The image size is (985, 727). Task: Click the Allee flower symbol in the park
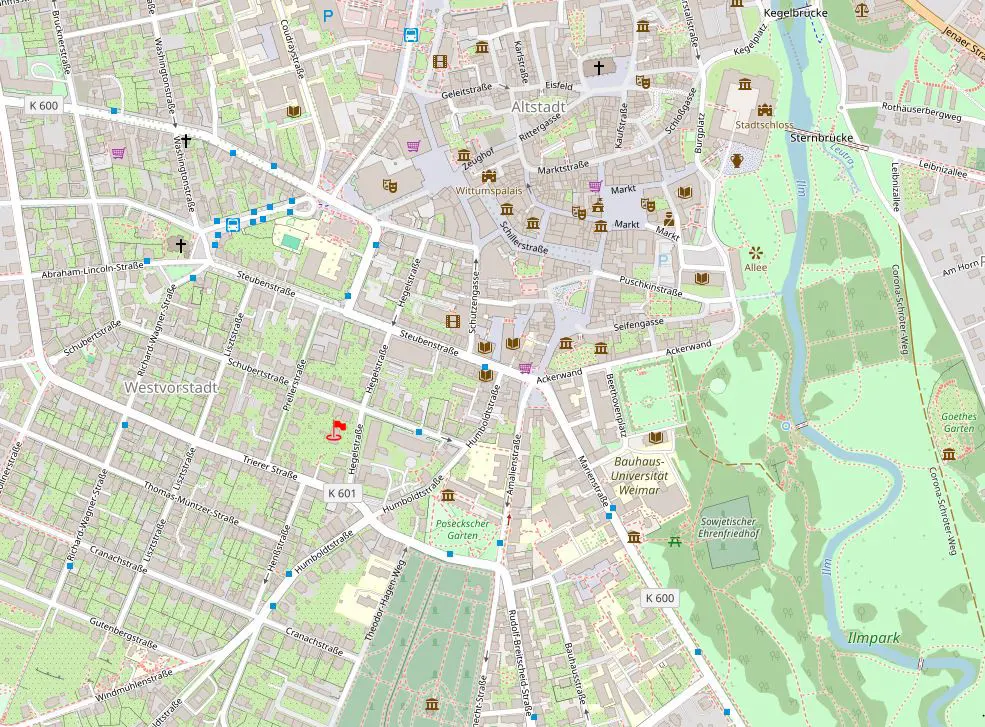click(x=754, y=253)
